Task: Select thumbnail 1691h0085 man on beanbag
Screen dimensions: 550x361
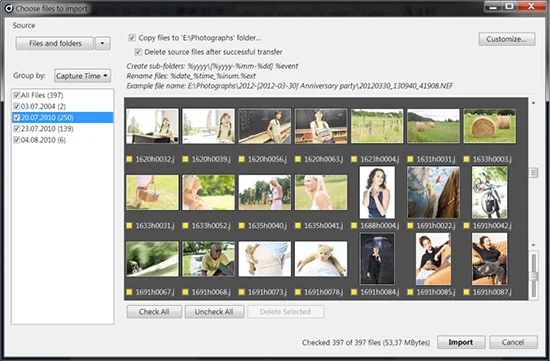Action: (433, 259)
